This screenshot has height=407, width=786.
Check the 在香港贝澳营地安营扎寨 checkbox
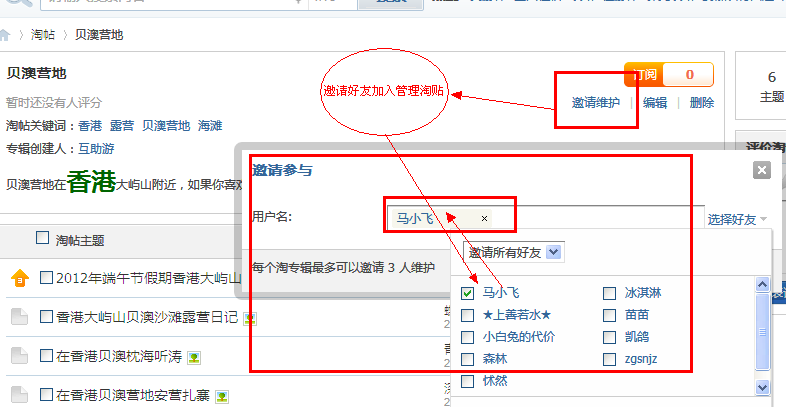tap(46, 394)
